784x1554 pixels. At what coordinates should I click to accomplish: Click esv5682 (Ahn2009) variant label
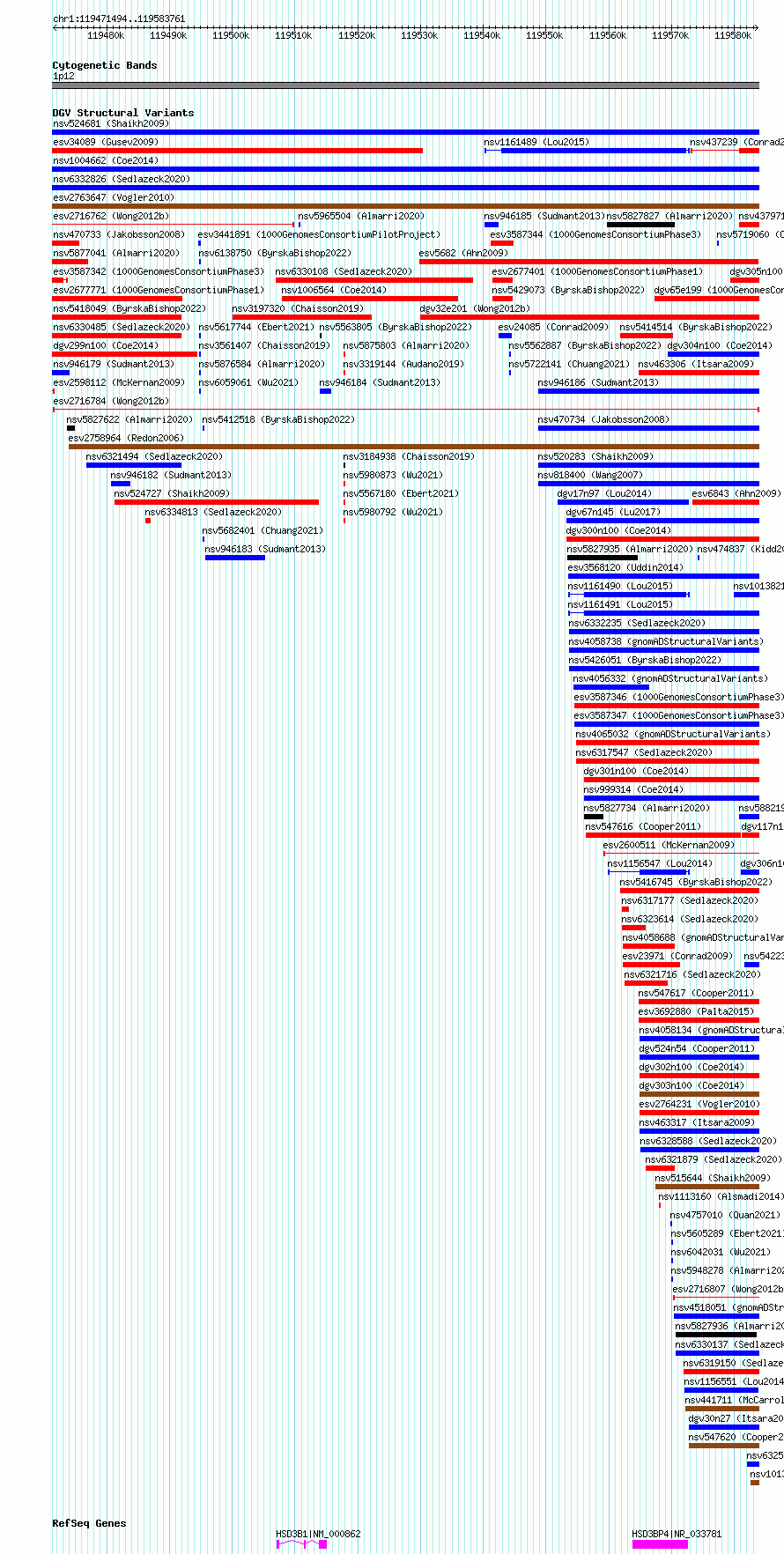pos(463,253)
